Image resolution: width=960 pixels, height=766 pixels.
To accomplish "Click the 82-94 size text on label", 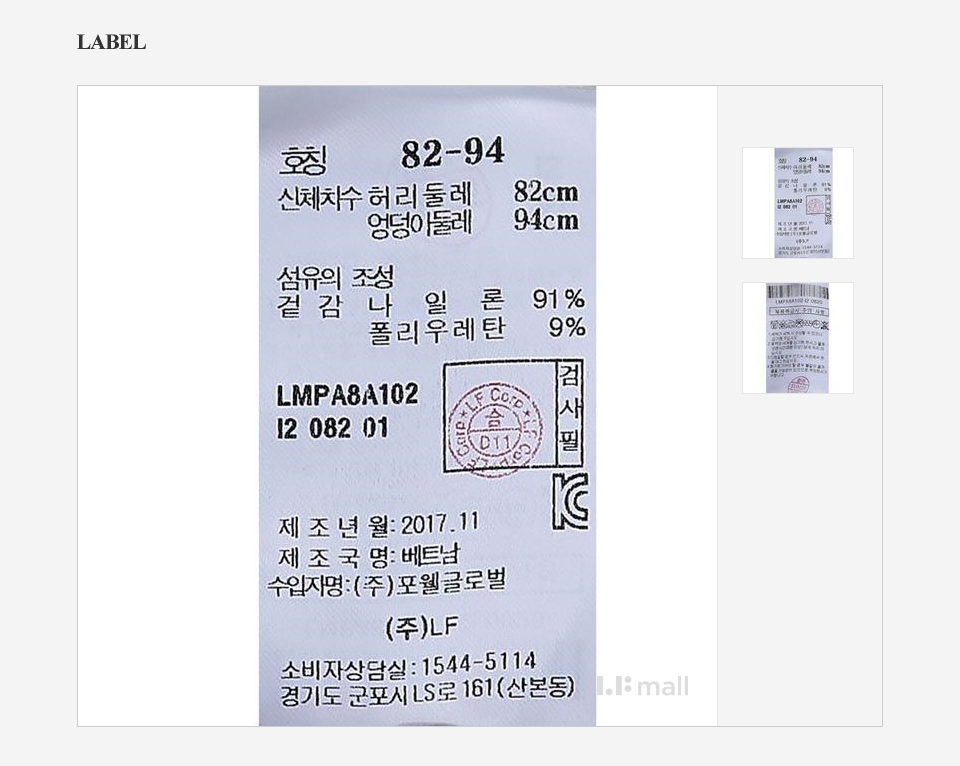I will [x=452, y=152].
